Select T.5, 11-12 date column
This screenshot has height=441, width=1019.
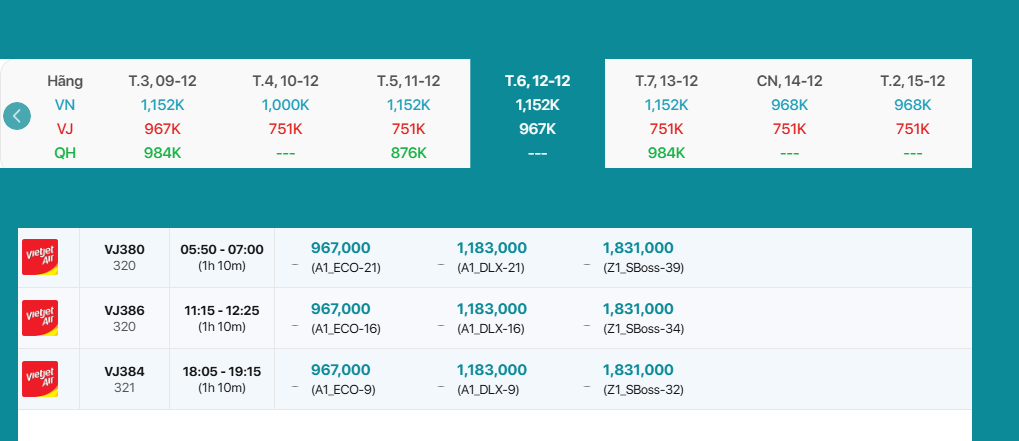(408, 81)
